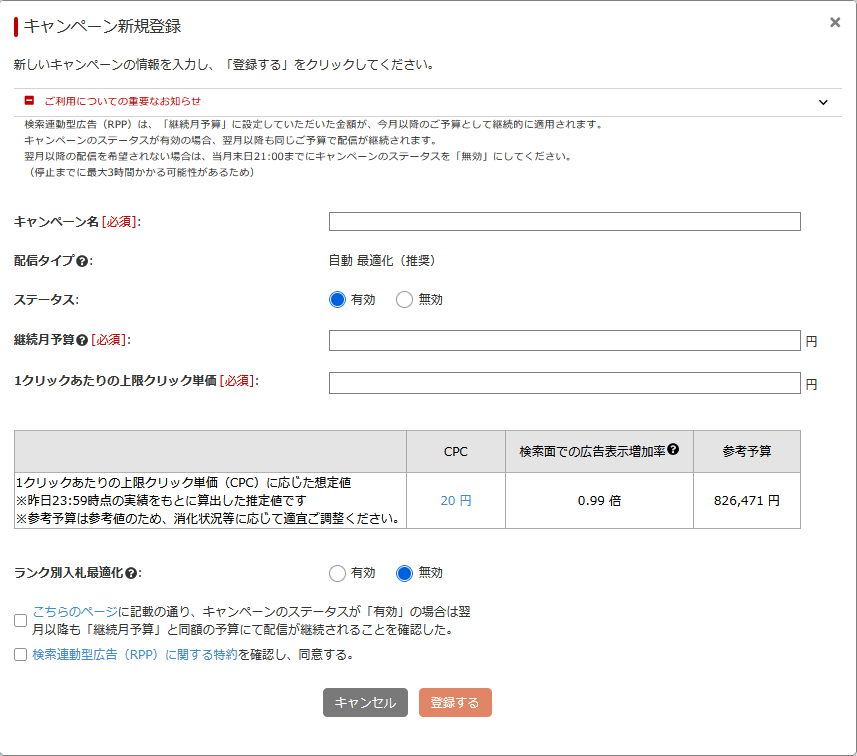This screenshot has width=857, height=756.
Task: Check the budget continuation confirmation checkbox
Action: click(x=18, y=620)
